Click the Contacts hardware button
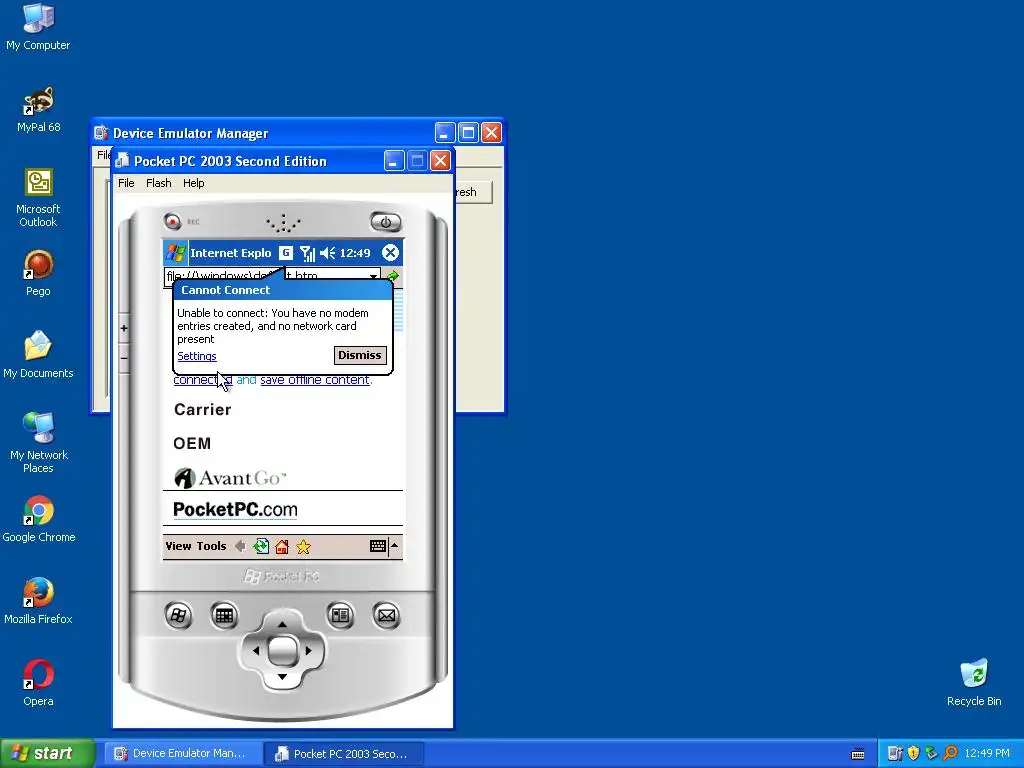The width and height of the screenshot is (1024, 768). (340, 615)
